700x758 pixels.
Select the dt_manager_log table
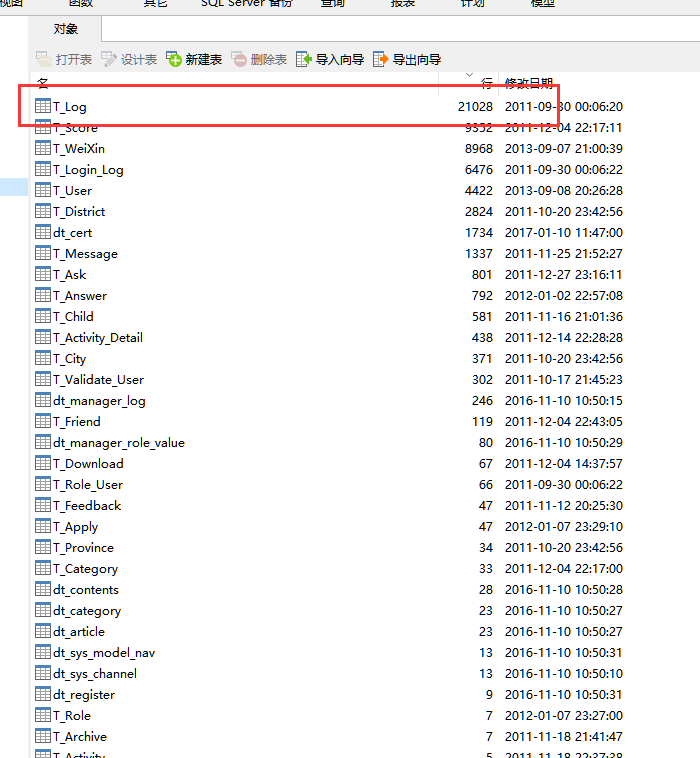coord(99,400)
